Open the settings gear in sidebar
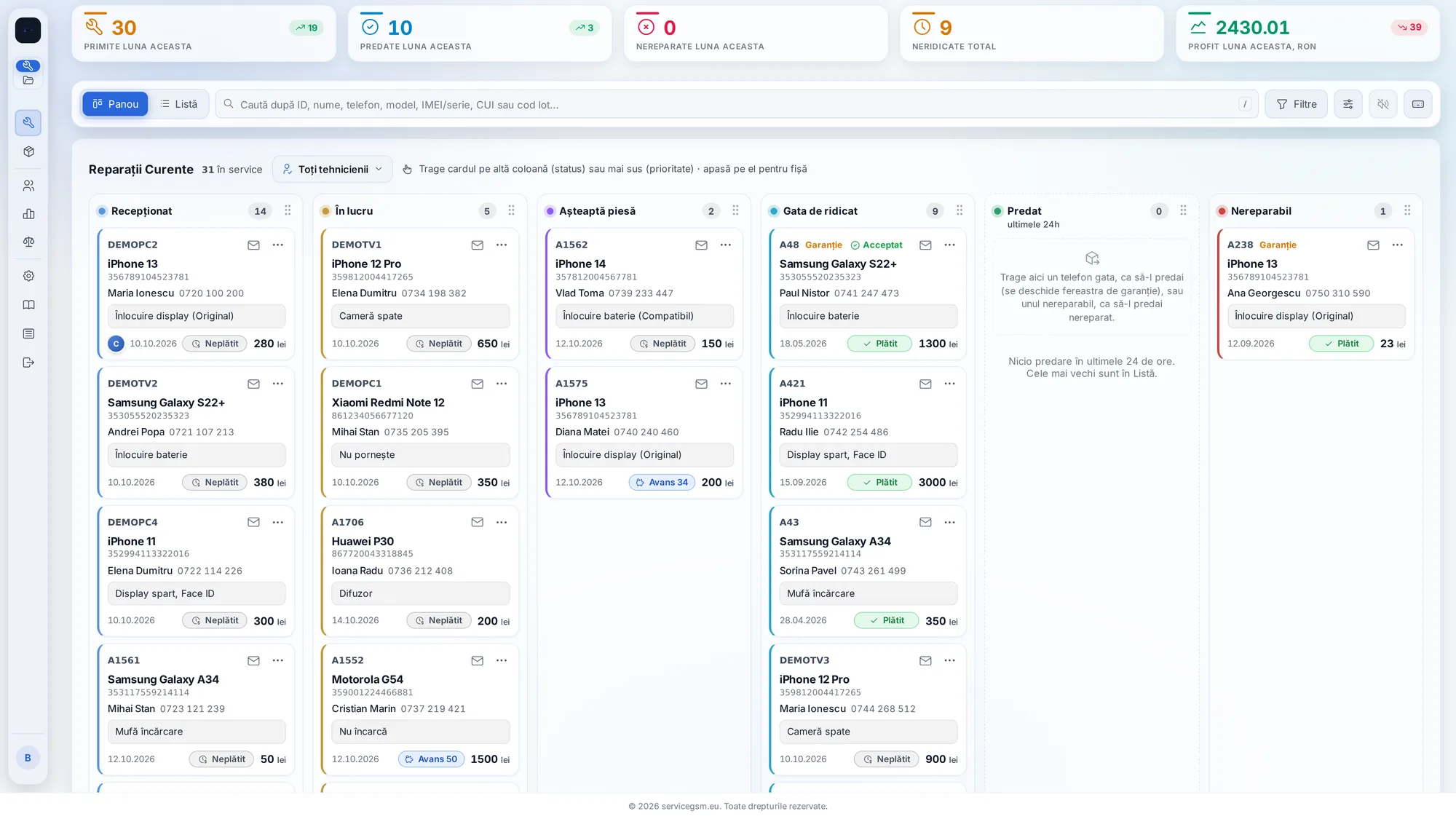The image size is (1456, 819). coord(28,276)
